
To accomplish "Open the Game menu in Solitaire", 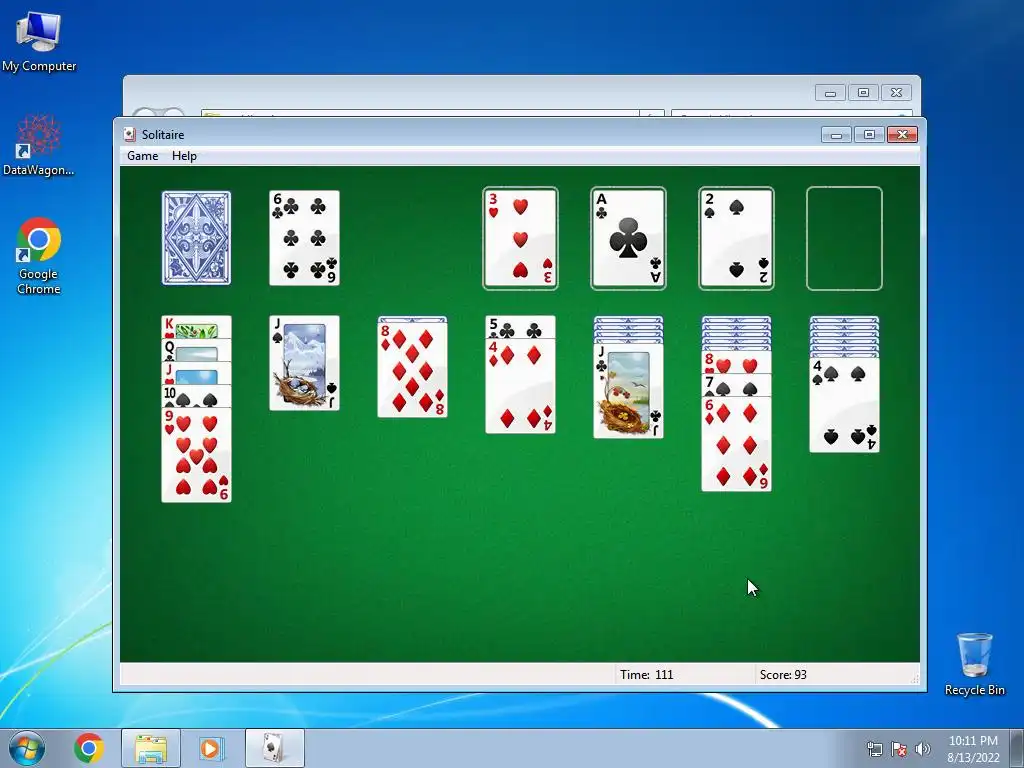I will tap(142, 155).
